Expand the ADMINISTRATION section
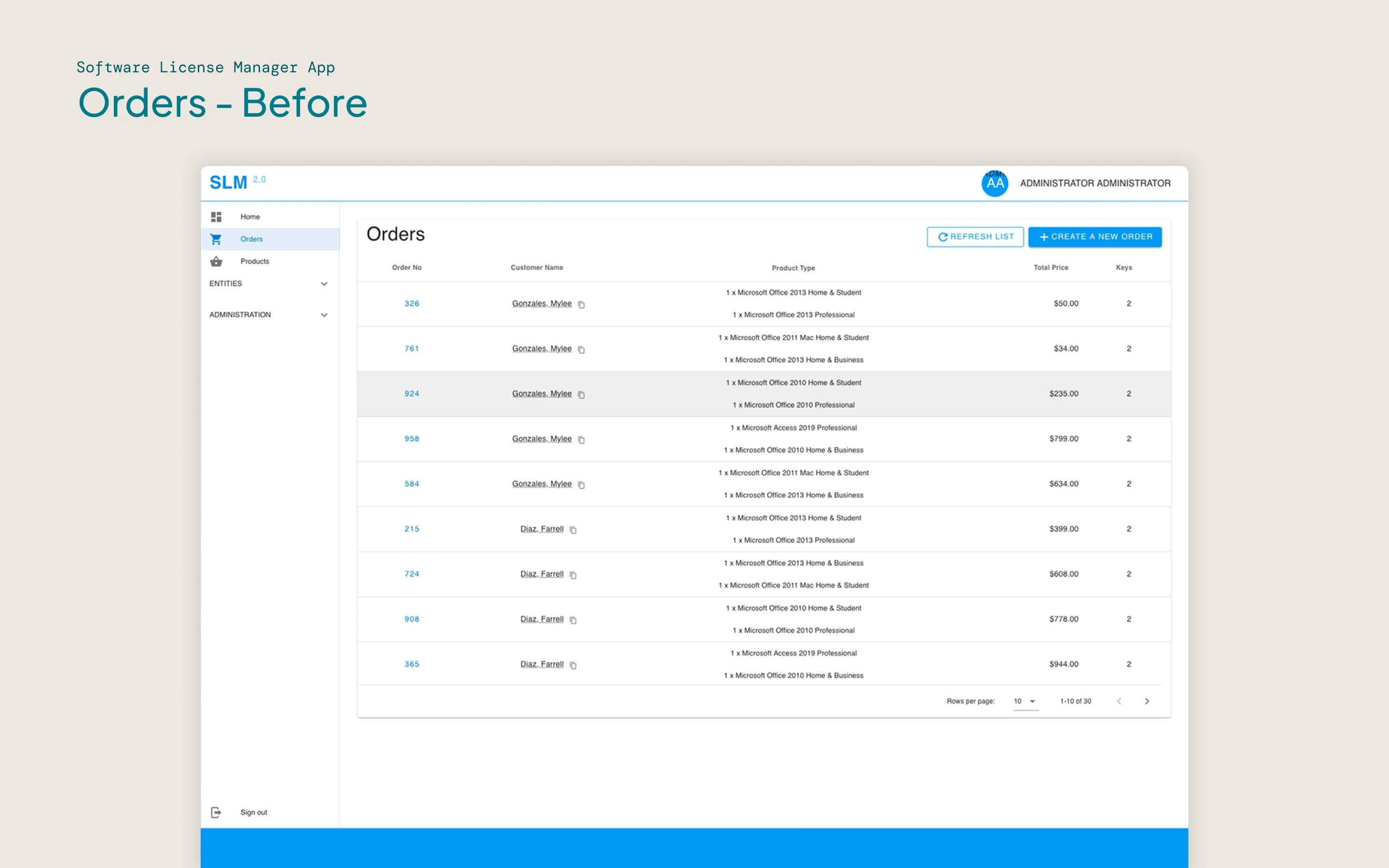This screenshot has width=1389, height=868. point(269,314)
